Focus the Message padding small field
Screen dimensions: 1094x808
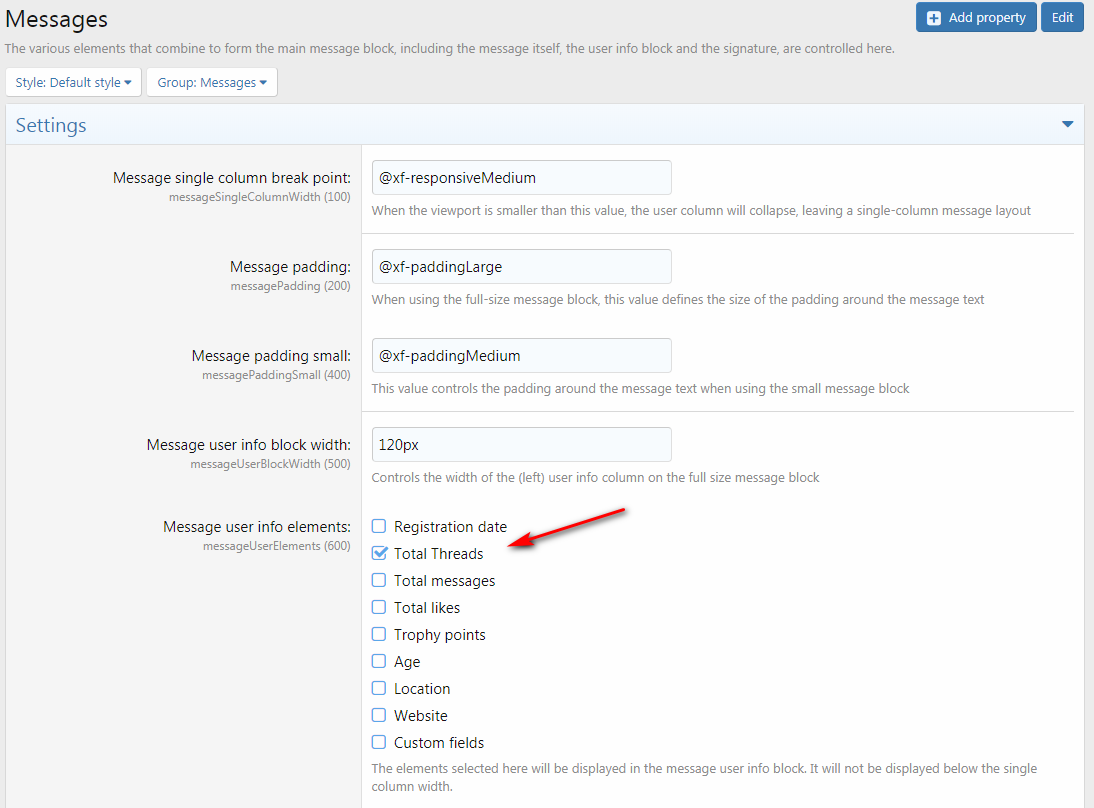point(521,356)
